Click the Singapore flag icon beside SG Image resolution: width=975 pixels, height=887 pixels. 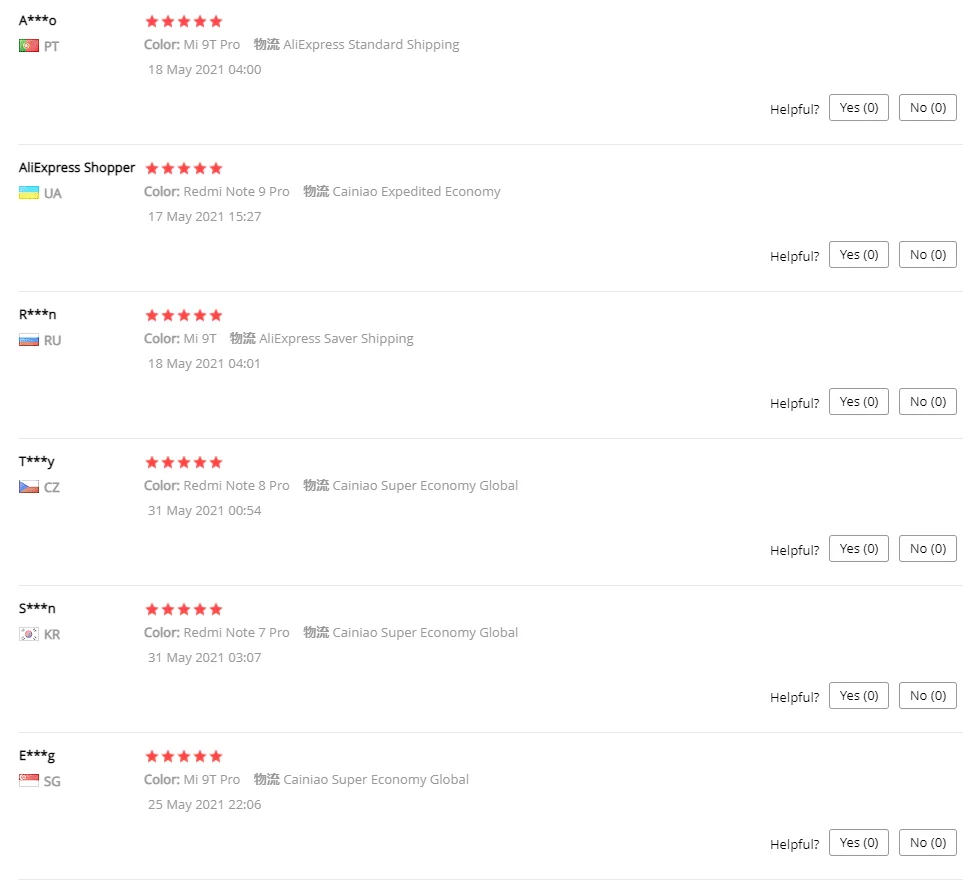[x=28, y=781]
